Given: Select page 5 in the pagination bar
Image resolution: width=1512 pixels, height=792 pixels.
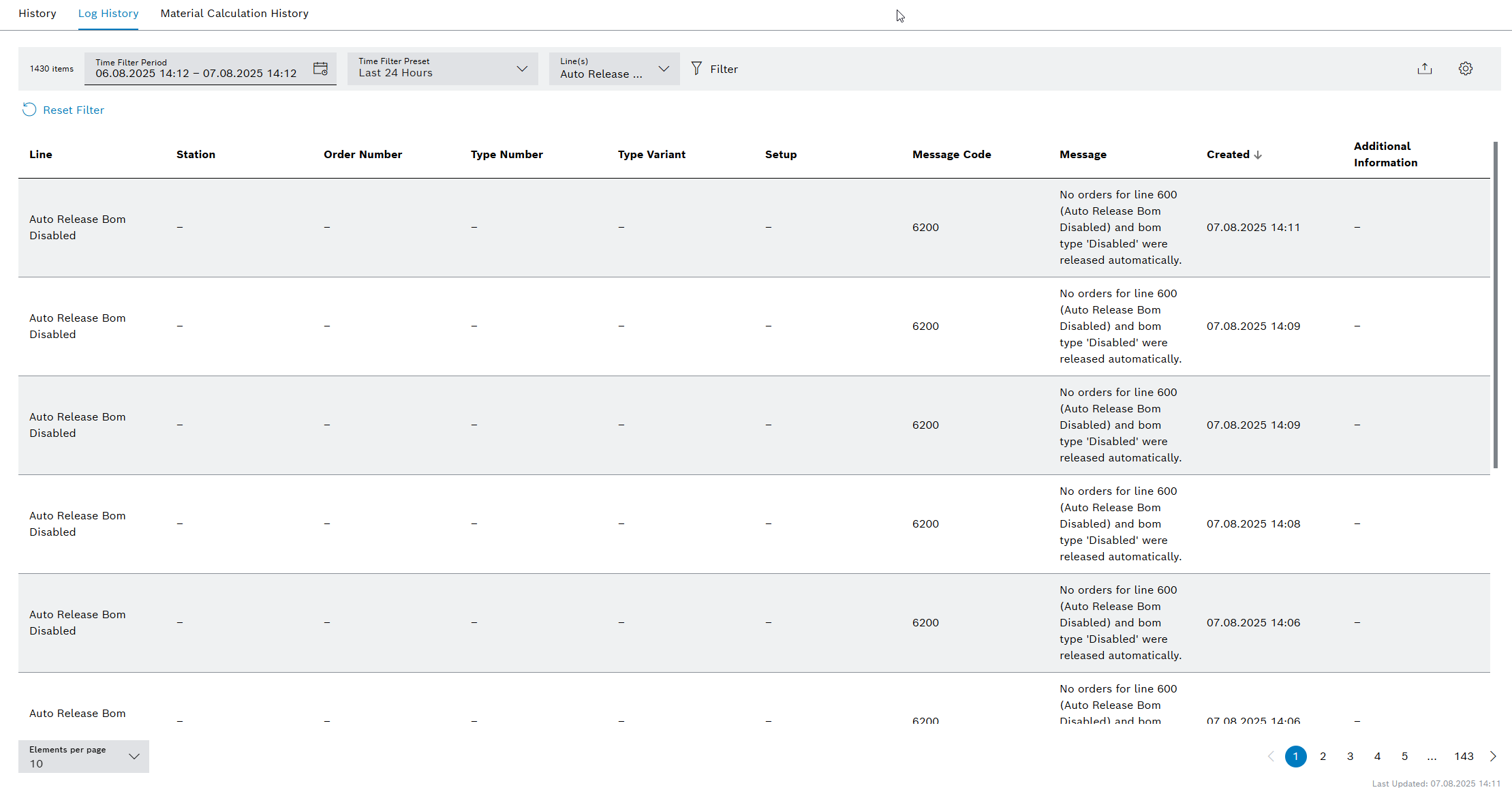Looking at the screenshot, I should coord(1404,757).
